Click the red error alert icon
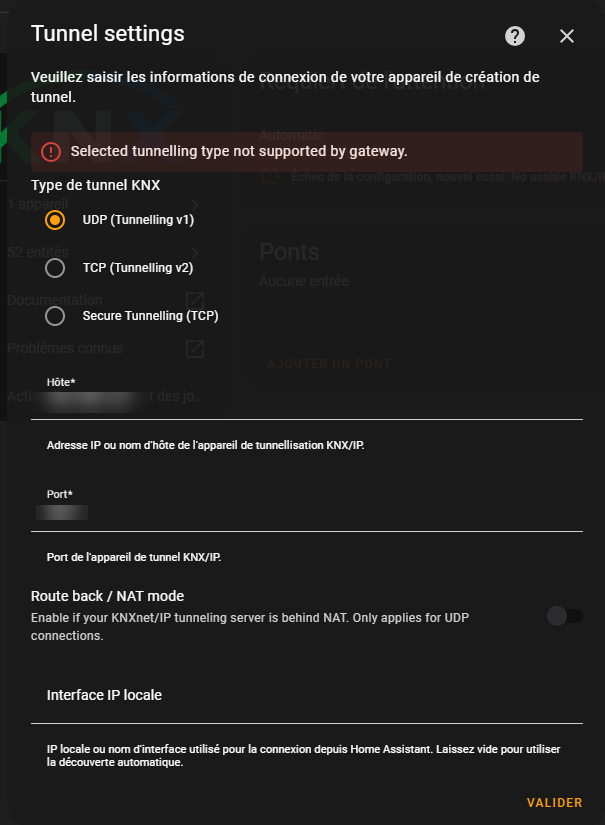This screenshot has width=605, height=825. [x=50, y=152]
